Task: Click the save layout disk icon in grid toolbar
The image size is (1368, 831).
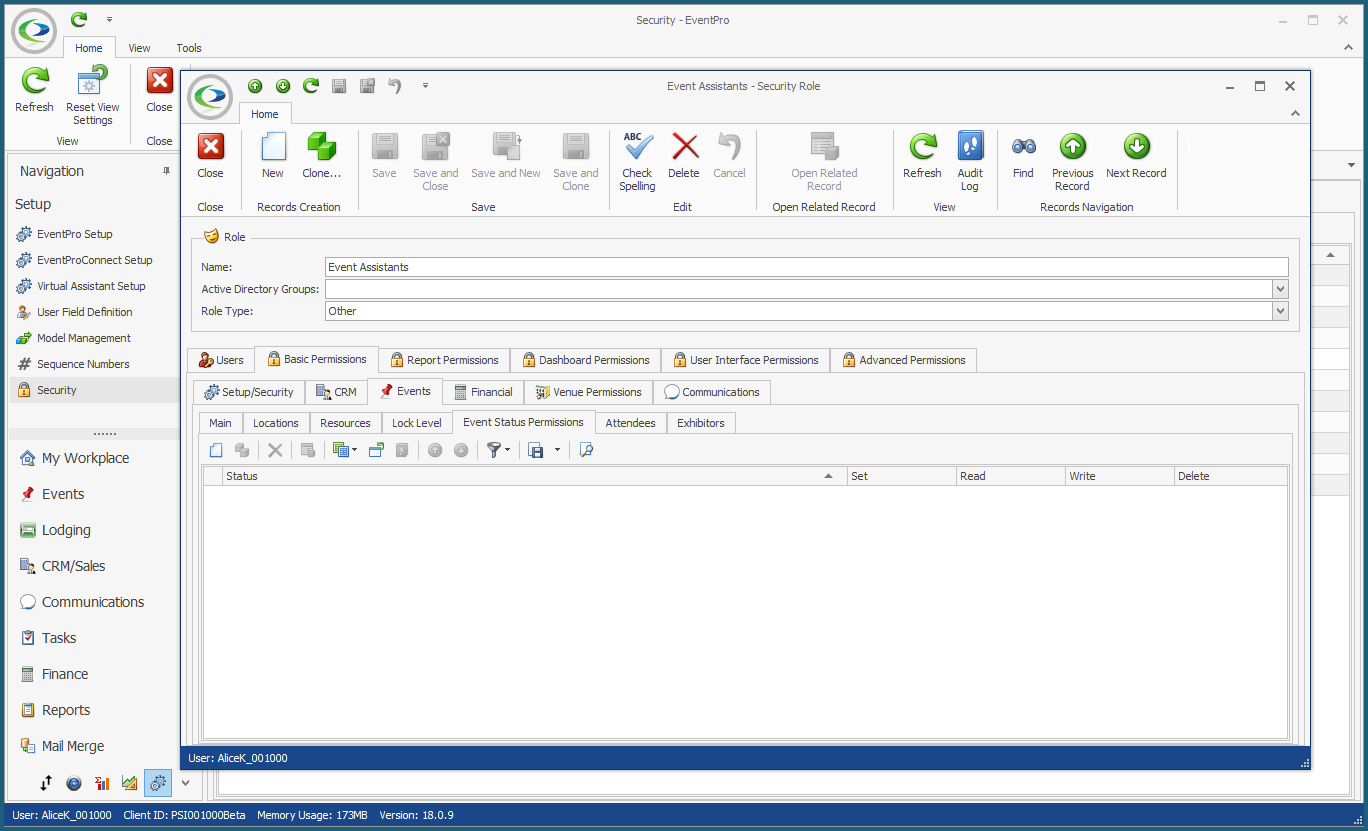Action: [x=536, y=450]
